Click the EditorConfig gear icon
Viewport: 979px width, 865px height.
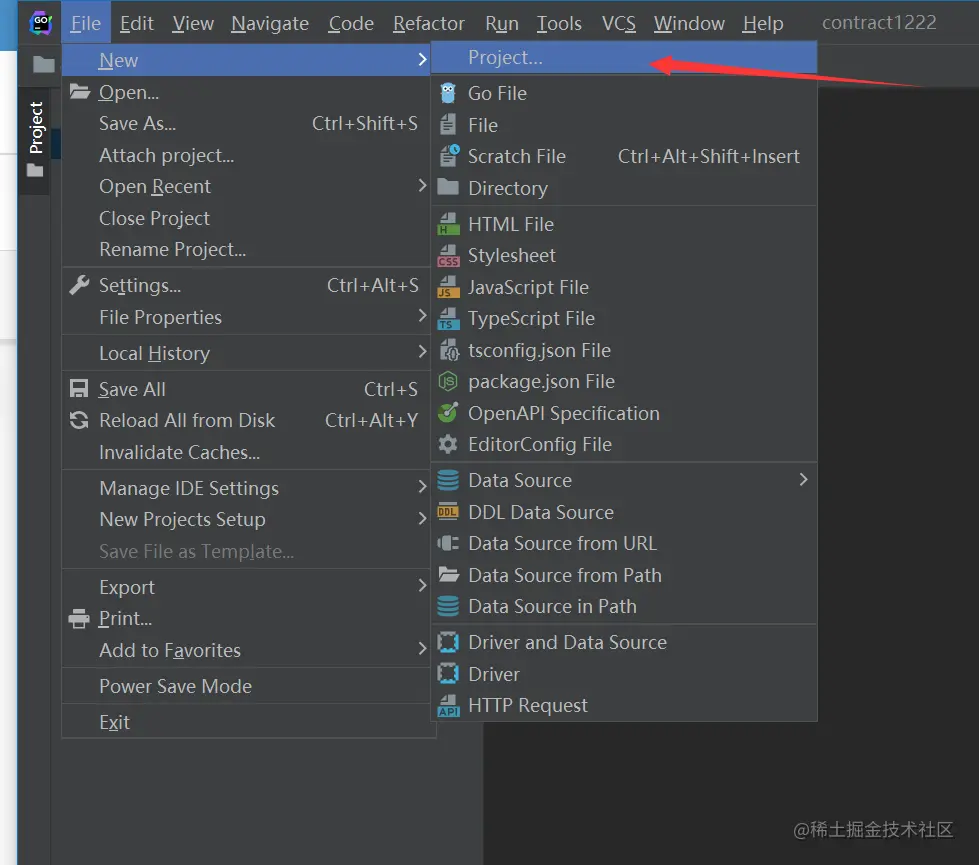coord(448,444)
